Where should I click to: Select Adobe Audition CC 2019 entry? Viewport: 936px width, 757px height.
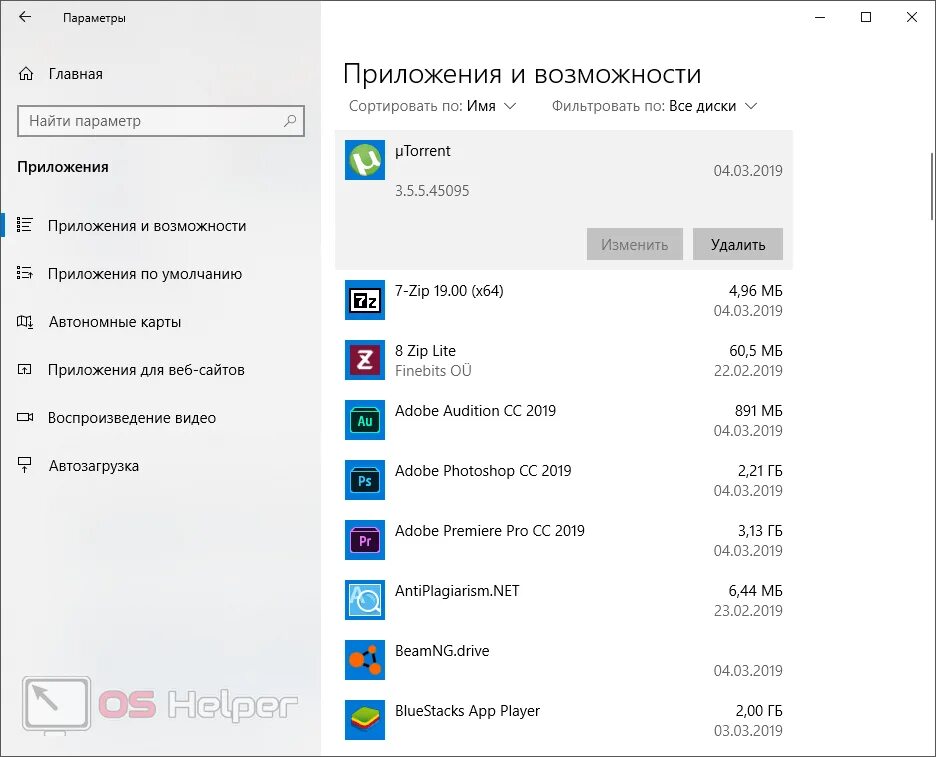coord(564,420)
